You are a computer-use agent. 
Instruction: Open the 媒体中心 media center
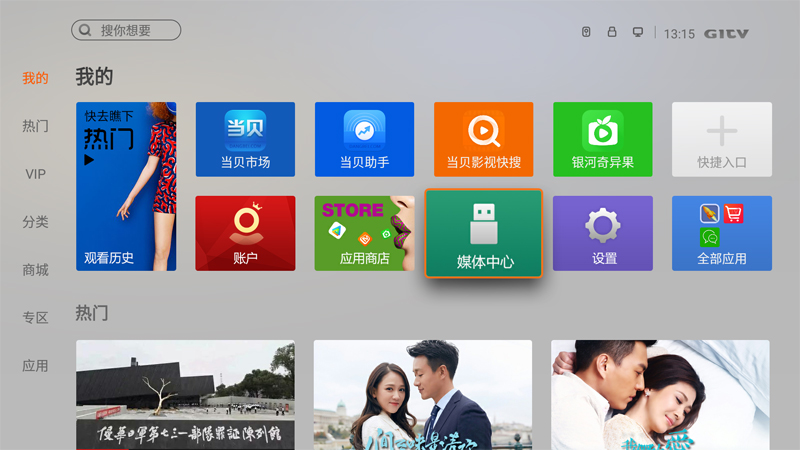coord(484,233)
